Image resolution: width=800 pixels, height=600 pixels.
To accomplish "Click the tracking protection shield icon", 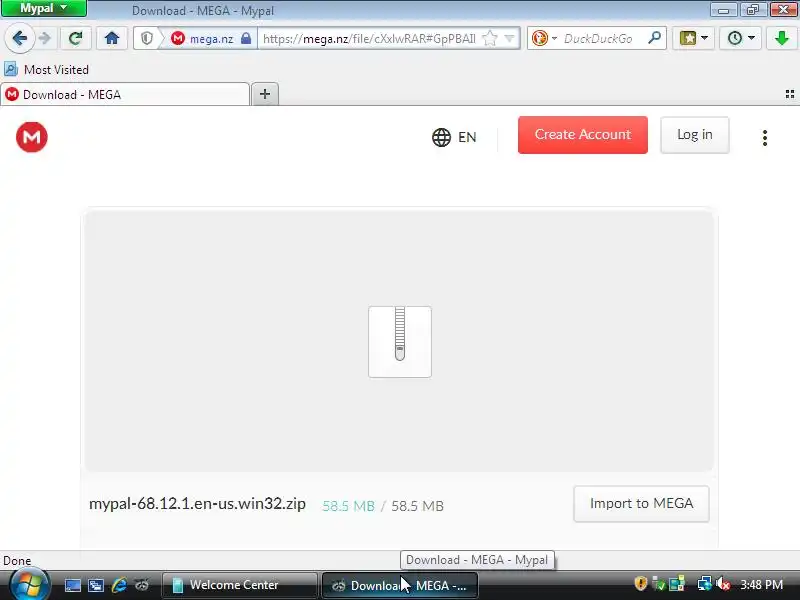I will tap(147, 39).
